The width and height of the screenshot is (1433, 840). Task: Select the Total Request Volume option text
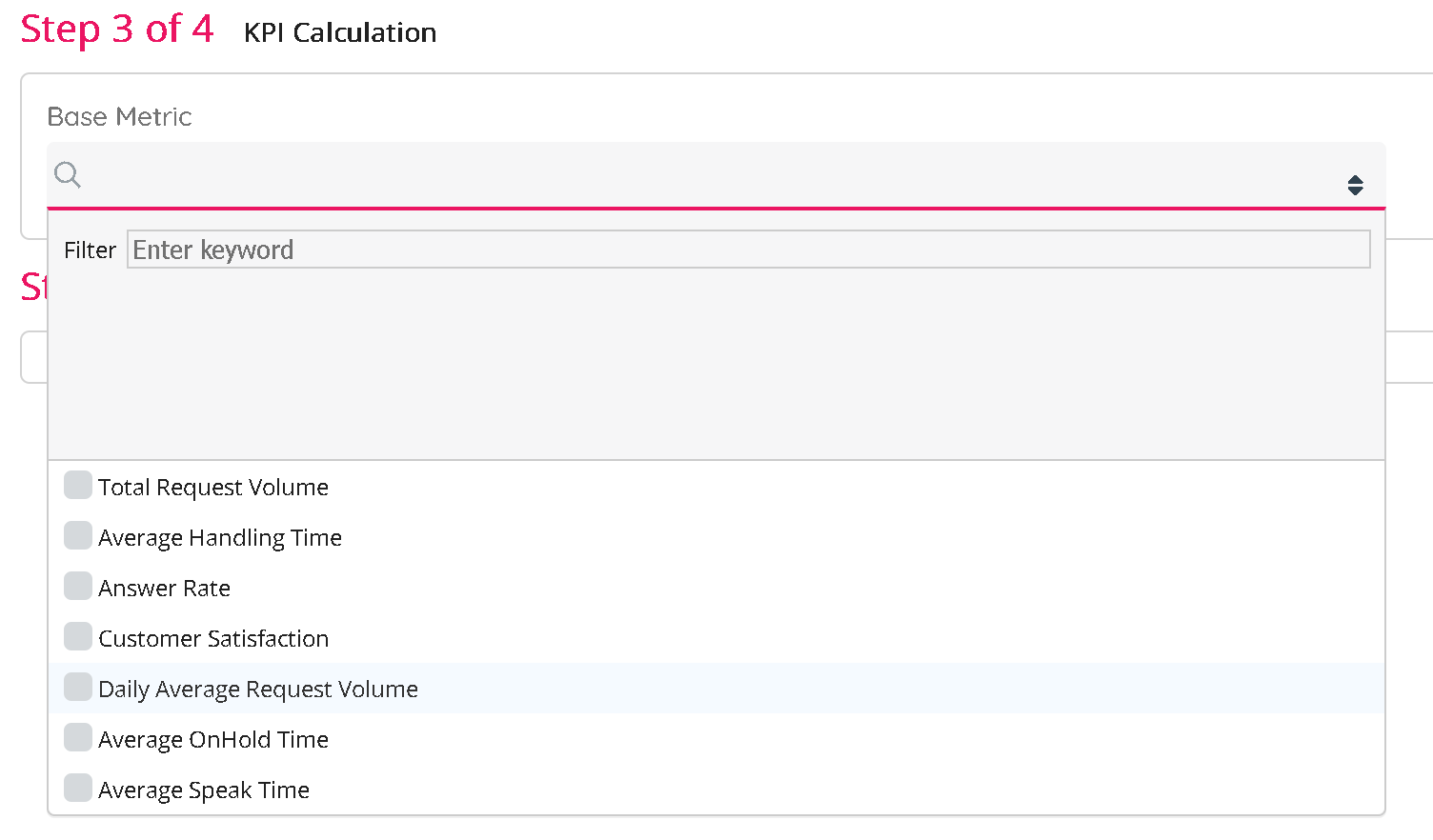pyautogui.click(x=212, y=488)
